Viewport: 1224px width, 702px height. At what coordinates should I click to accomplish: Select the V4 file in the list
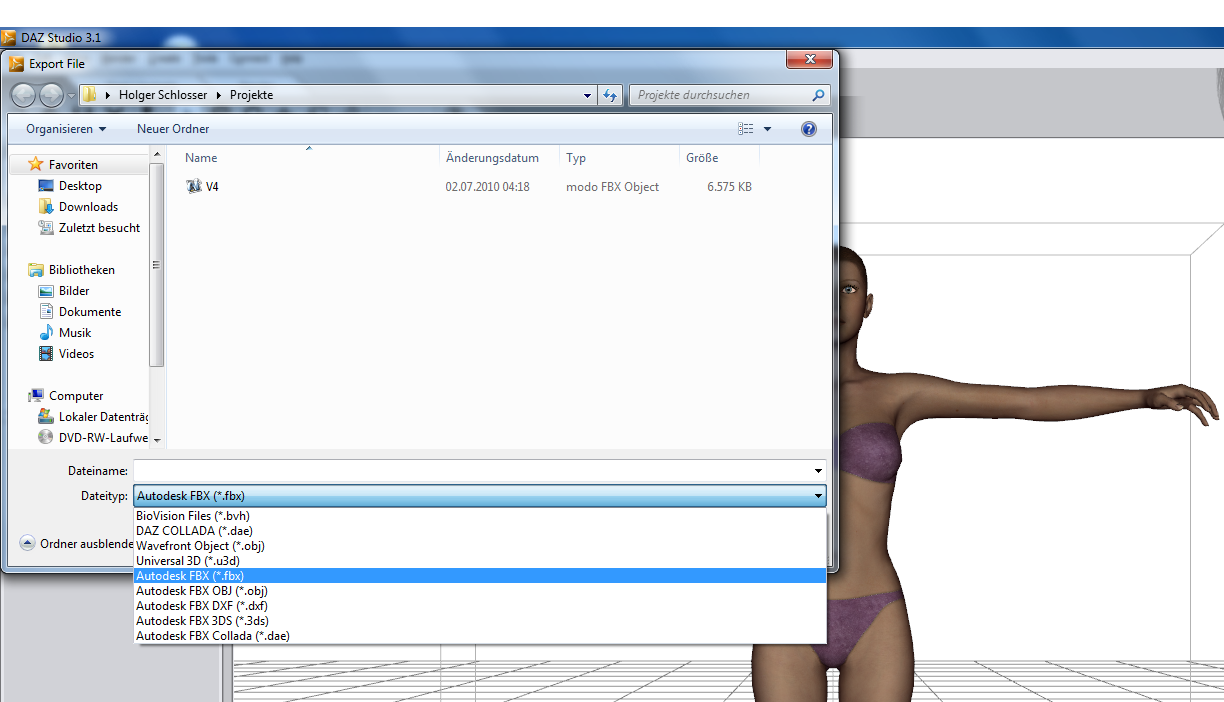(x=212, y=187)
